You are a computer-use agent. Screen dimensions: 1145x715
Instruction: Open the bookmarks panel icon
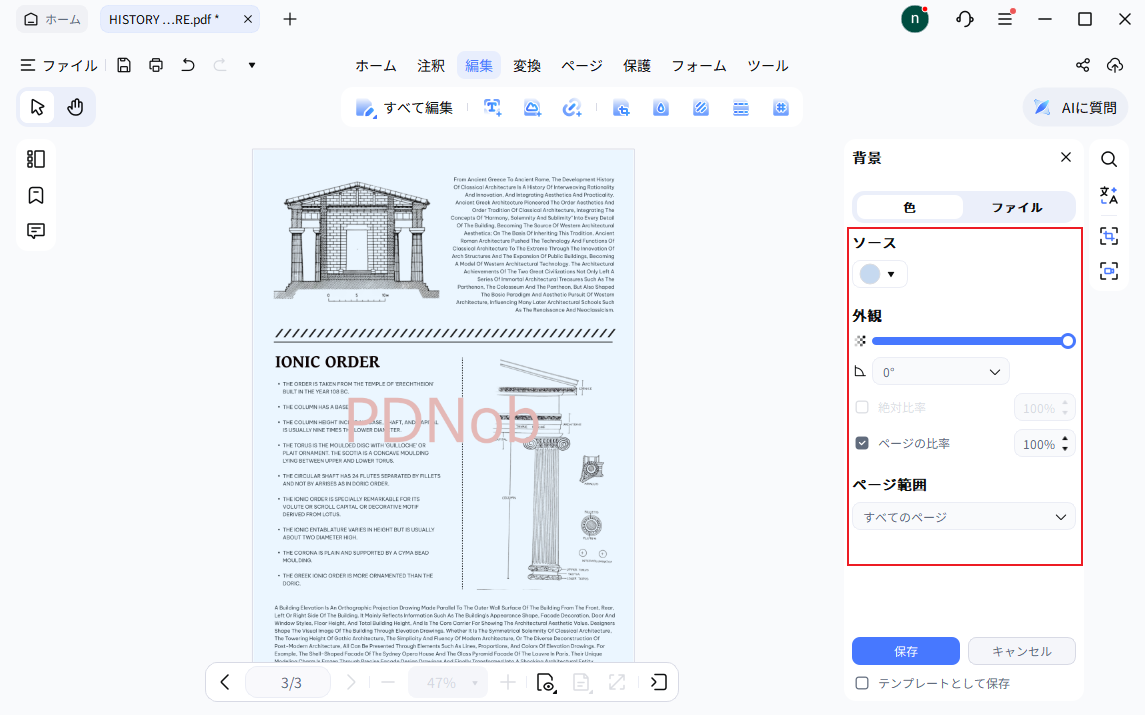pyautogui.click(x=36, y=195)
